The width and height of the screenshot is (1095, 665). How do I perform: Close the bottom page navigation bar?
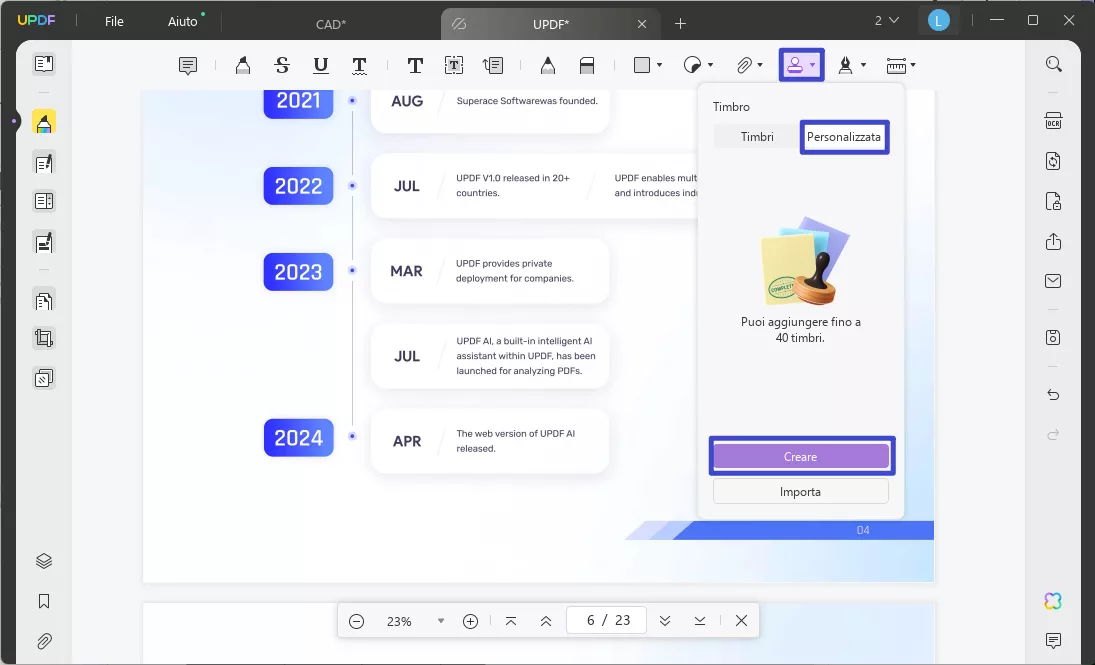(x=742, y=621)
